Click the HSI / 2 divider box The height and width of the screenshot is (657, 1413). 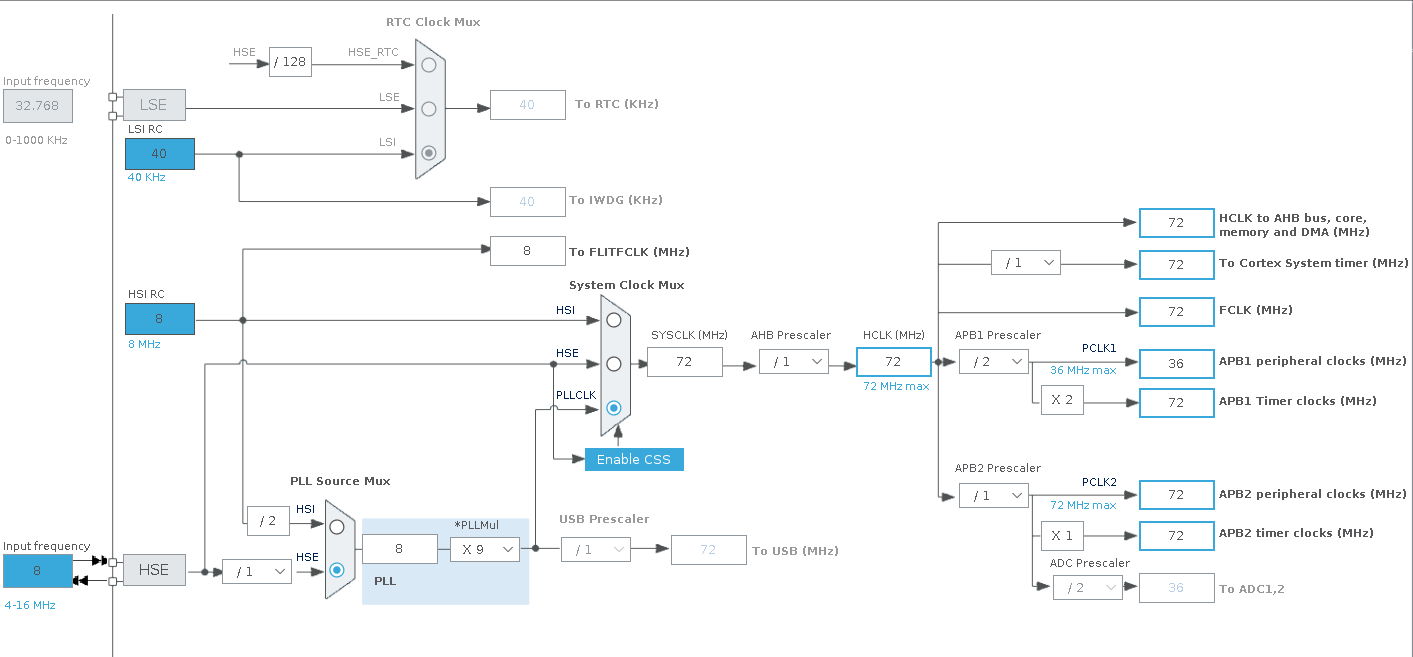[x=268, y=520]
